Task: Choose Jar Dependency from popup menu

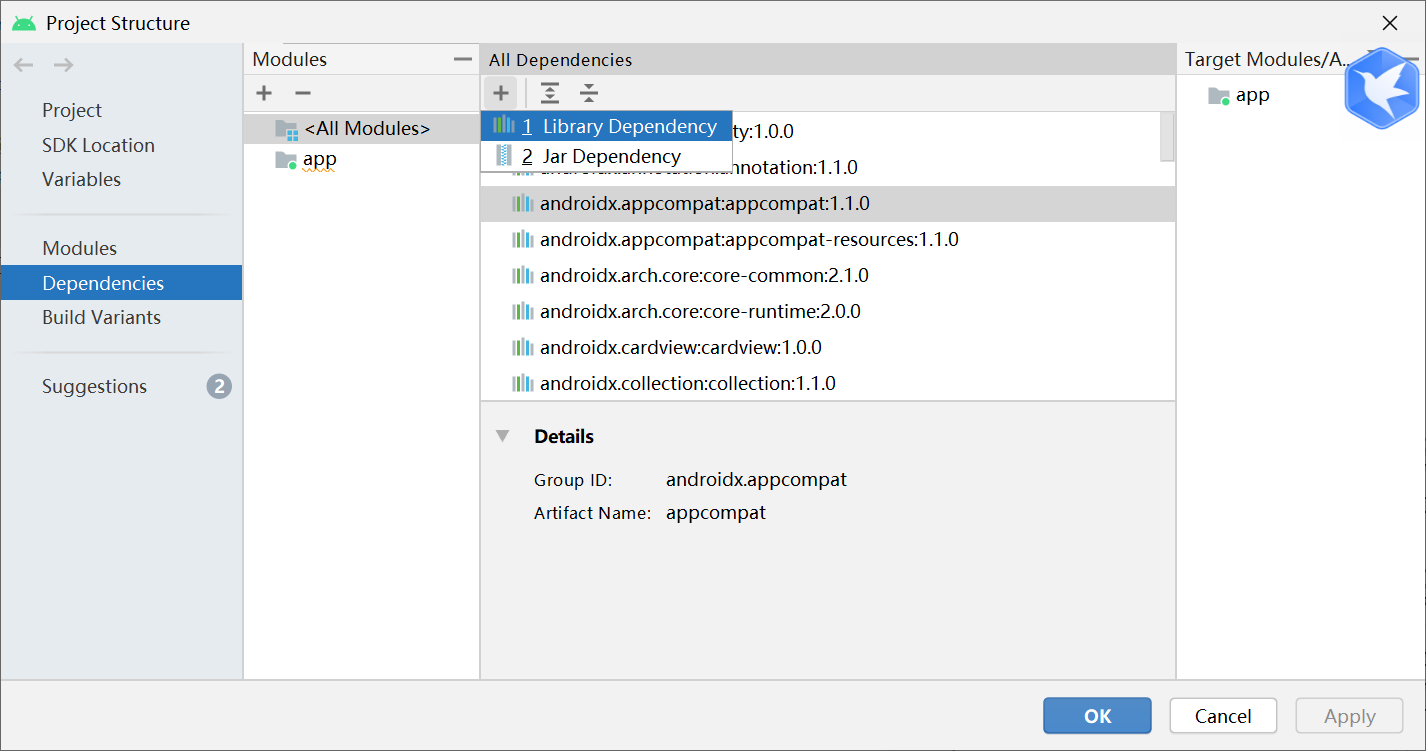Action: (x=607, y=156)
